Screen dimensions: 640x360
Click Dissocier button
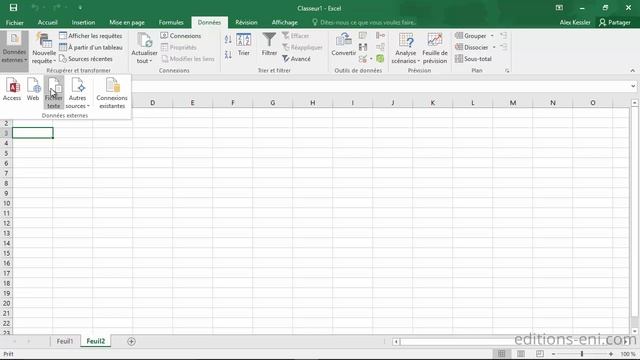(472, 47)
